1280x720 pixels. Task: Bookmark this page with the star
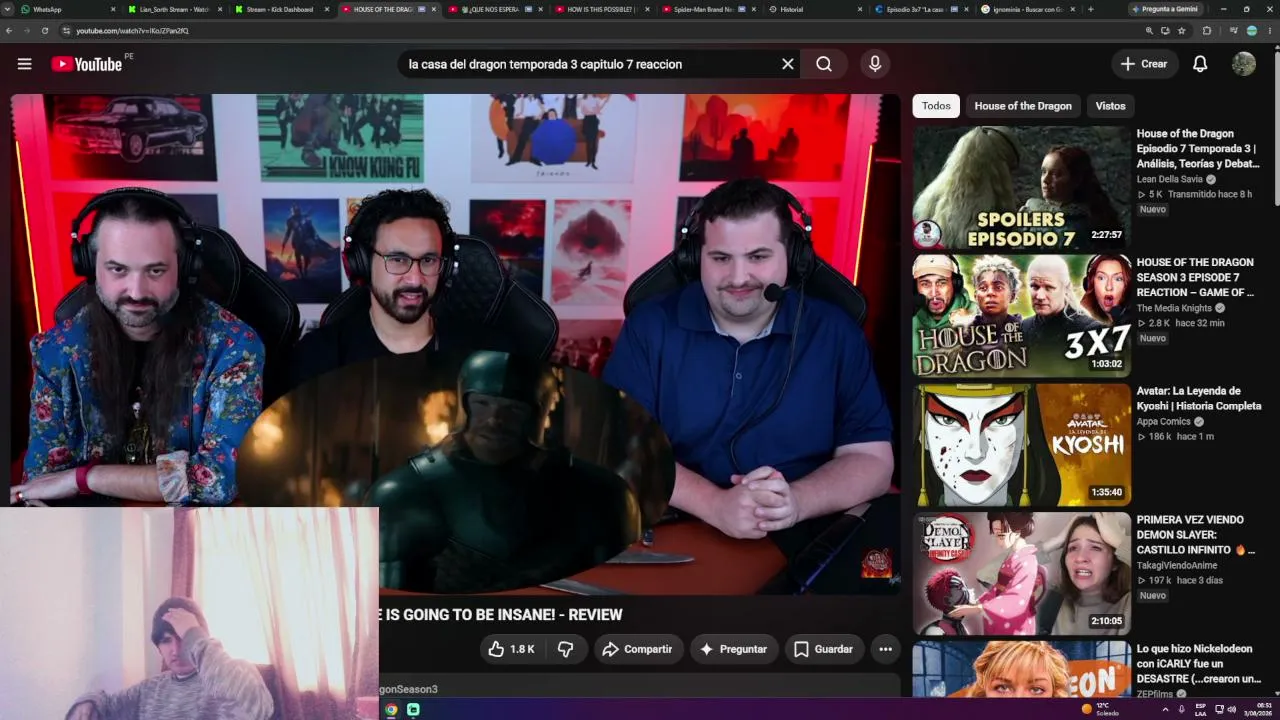[1181, 31]
